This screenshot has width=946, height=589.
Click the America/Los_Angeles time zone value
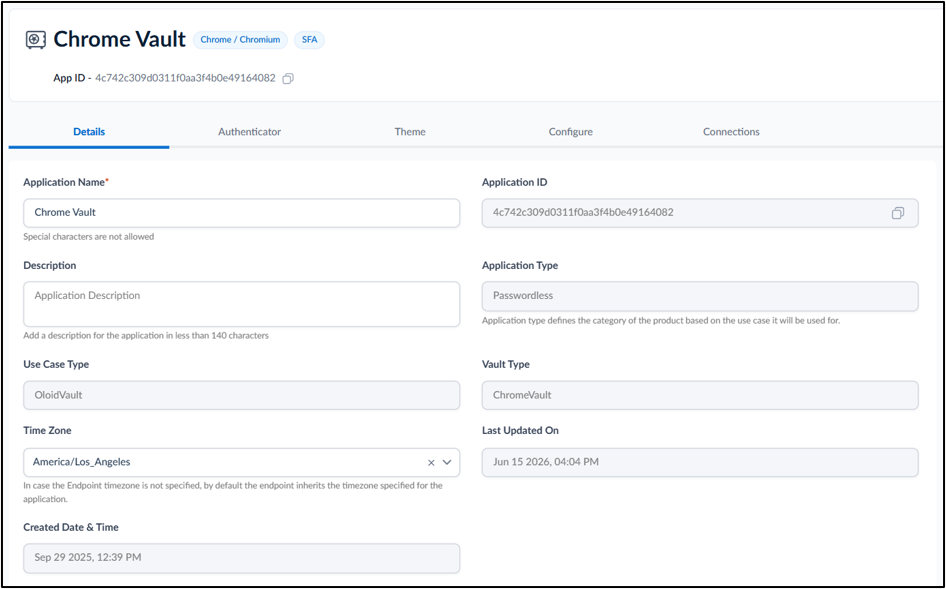tap(81, 462)
